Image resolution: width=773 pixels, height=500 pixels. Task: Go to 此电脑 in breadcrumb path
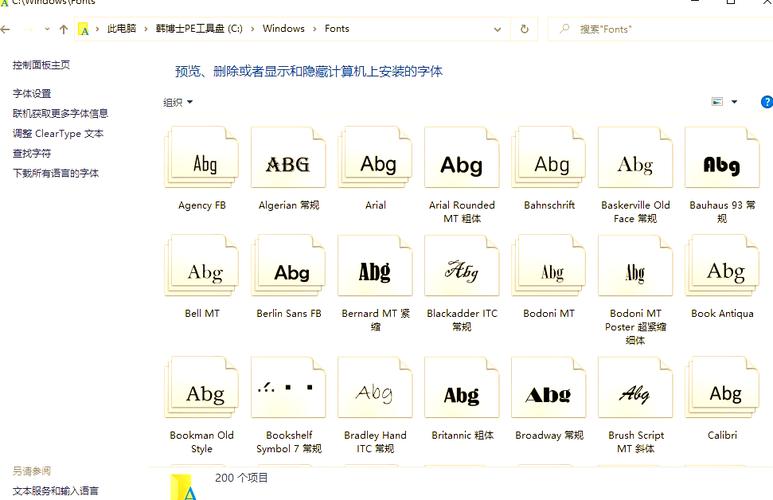click(x=121, y=29)
